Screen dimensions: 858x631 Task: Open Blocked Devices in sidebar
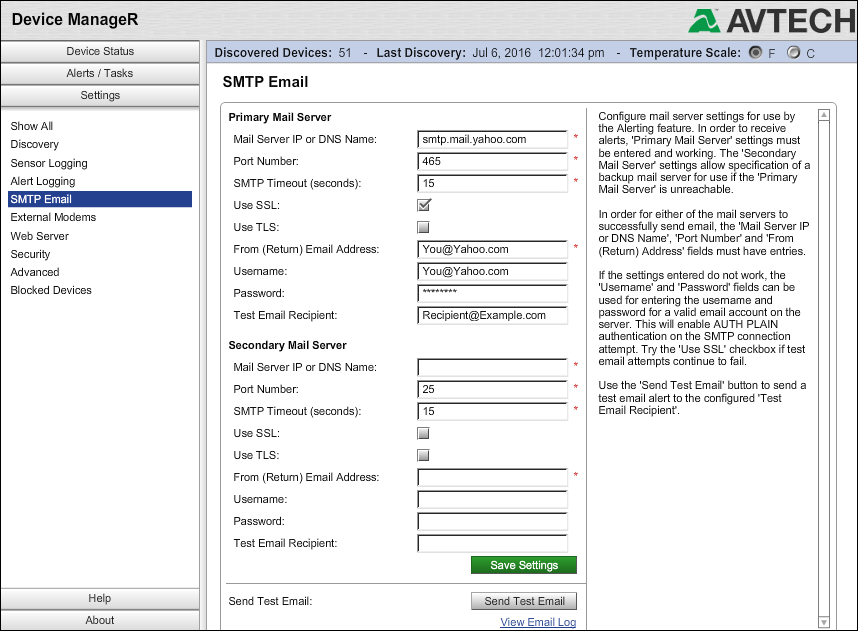51,290
